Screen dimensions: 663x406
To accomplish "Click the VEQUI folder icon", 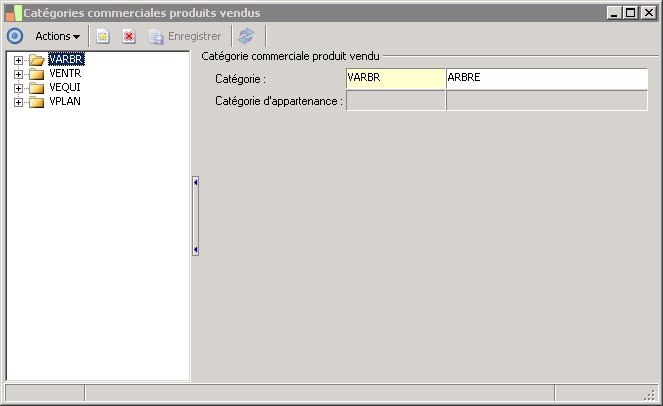I will 37,88.
